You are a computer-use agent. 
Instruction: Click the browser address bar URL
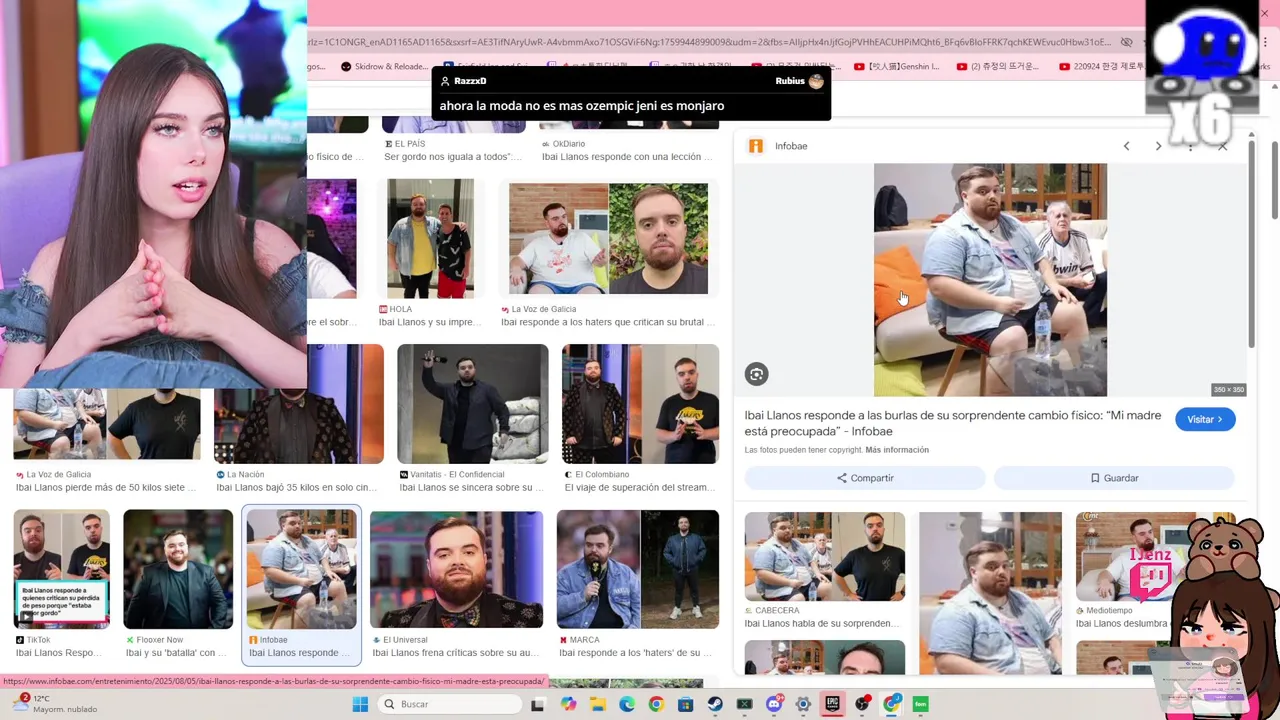[710, 42]
